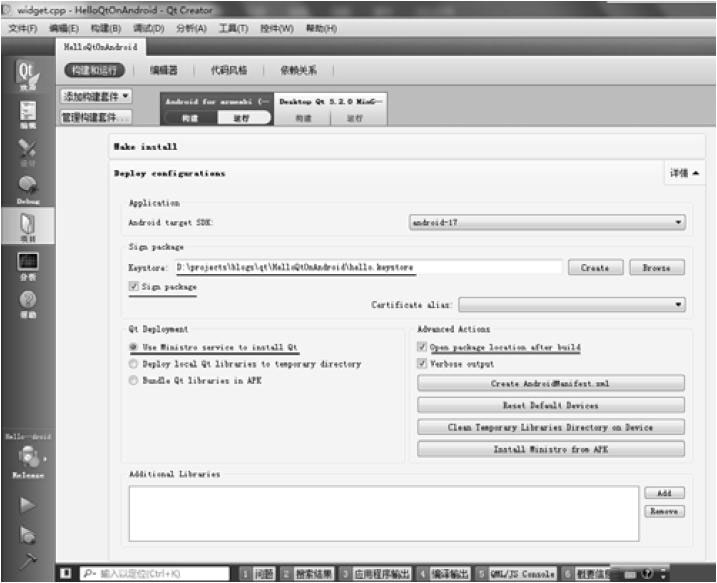717x583 pixels.
Task: Select Desktop kit 构建 sub-tab
Action: click(x=303, y=118)
